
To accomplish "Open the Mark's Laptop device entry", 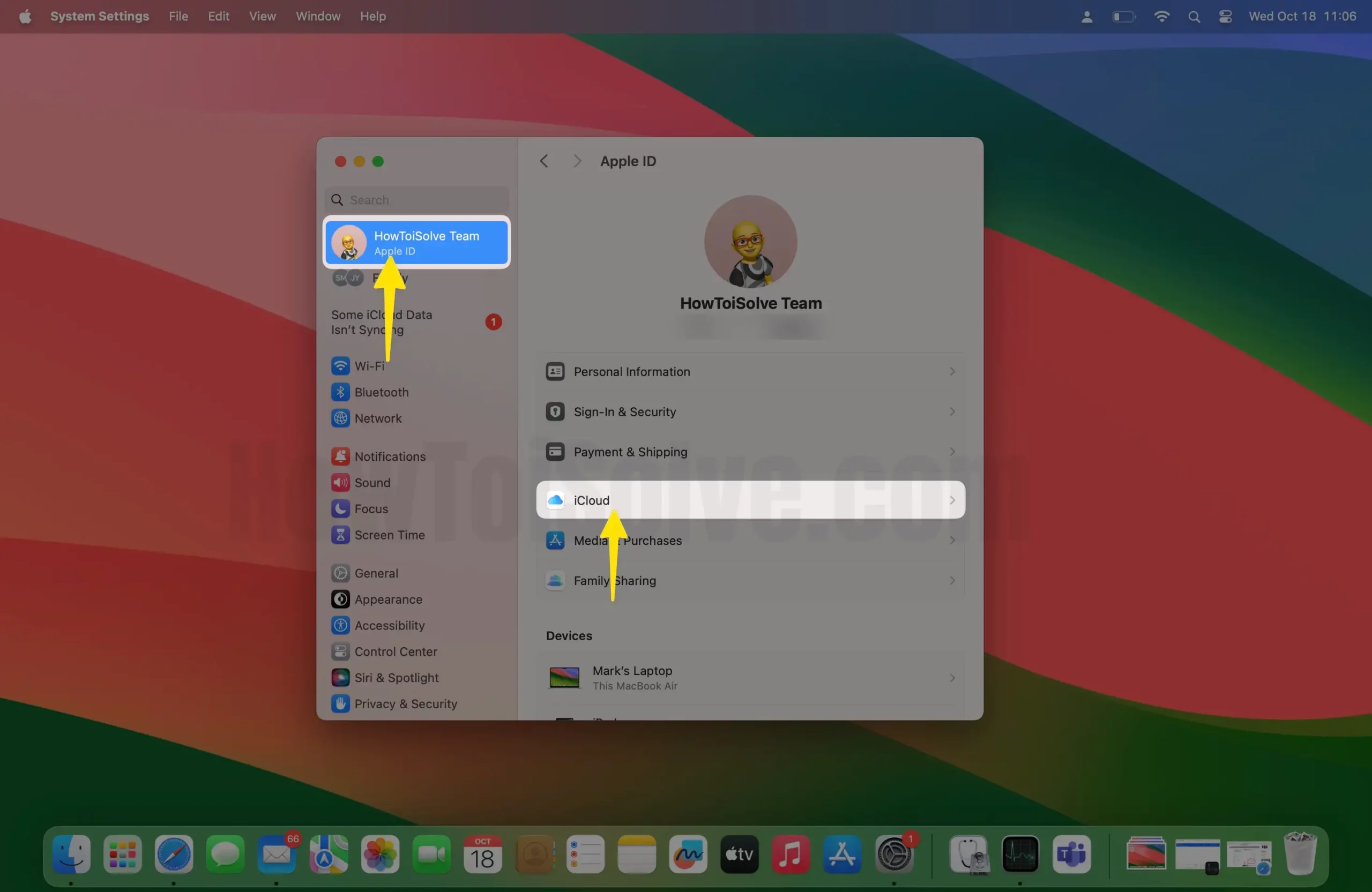I will point(750,678).
